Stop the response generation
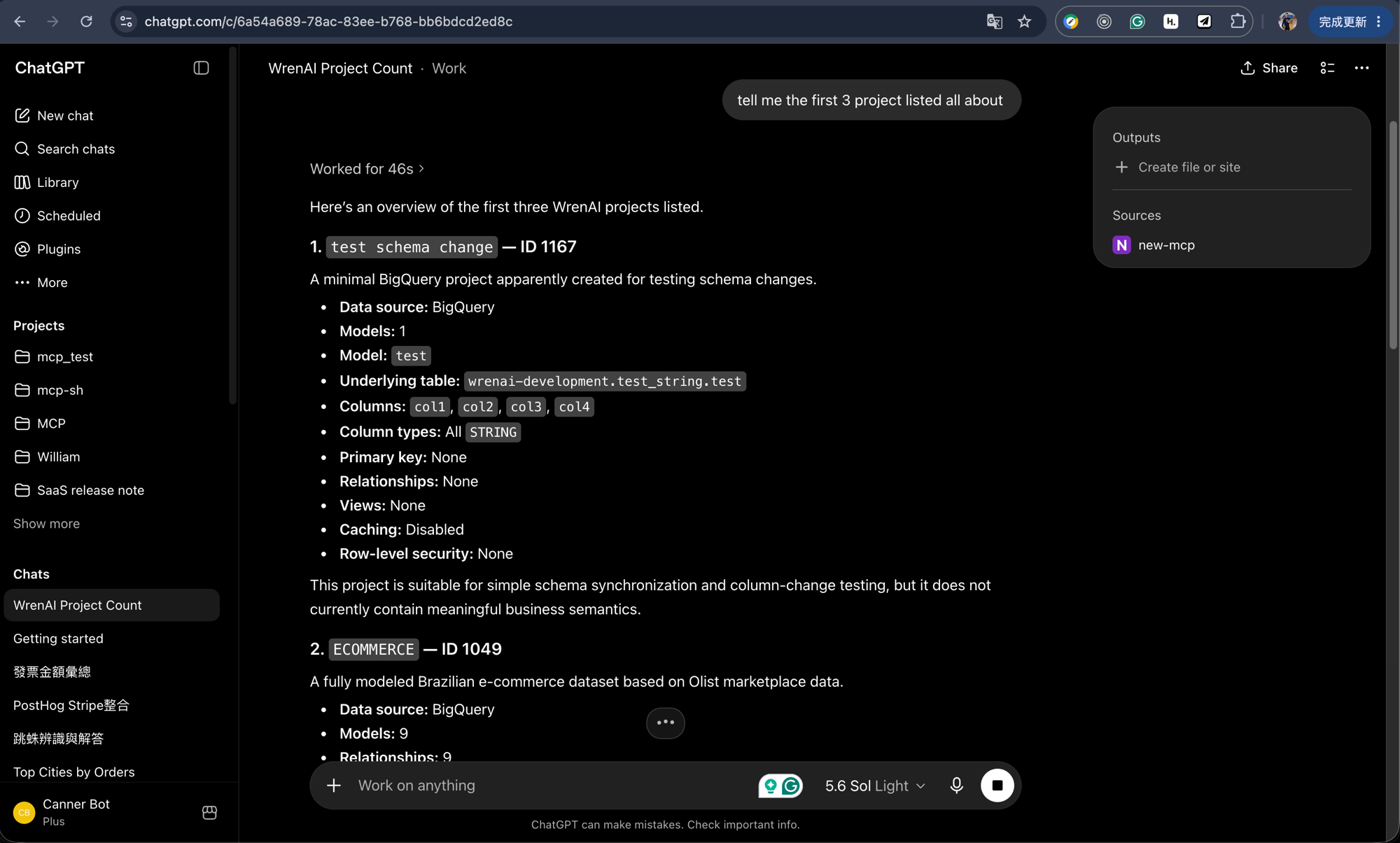1400x843 pixels. tap(997, 786)
